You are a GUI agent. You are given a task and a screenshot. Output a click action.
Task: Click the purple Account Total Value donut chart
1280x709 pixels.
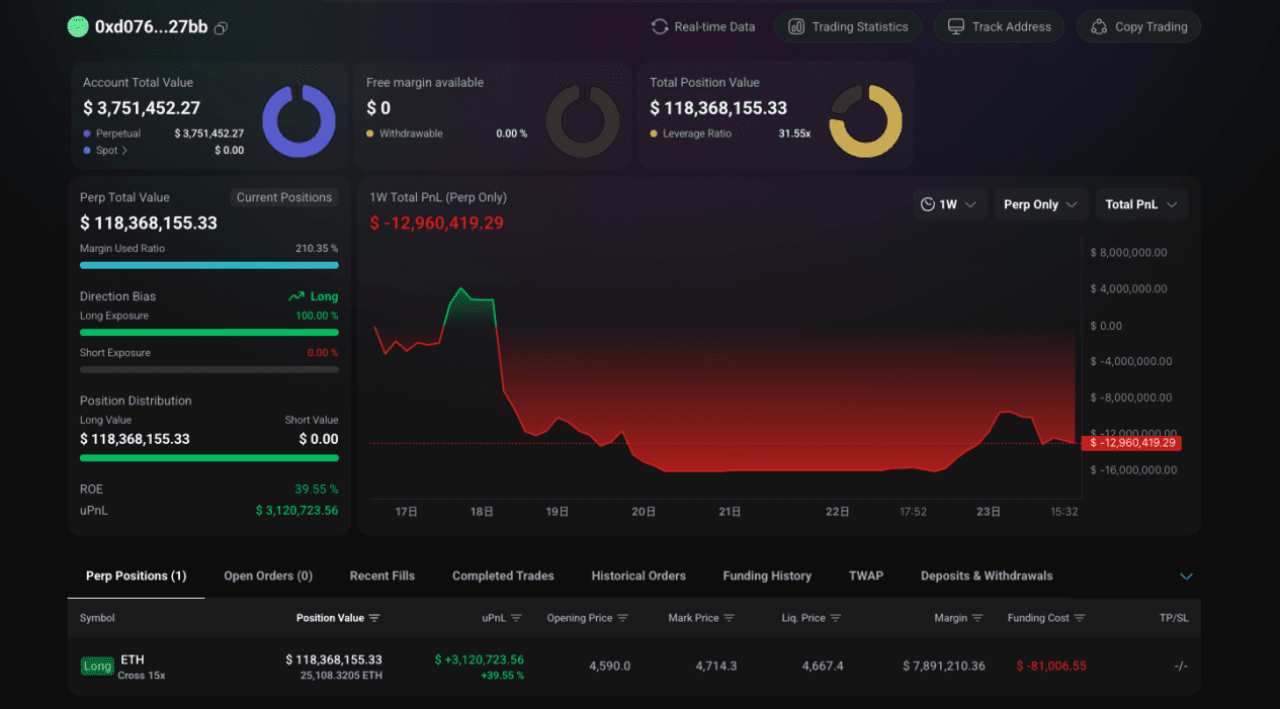click(x=299, y=122)
